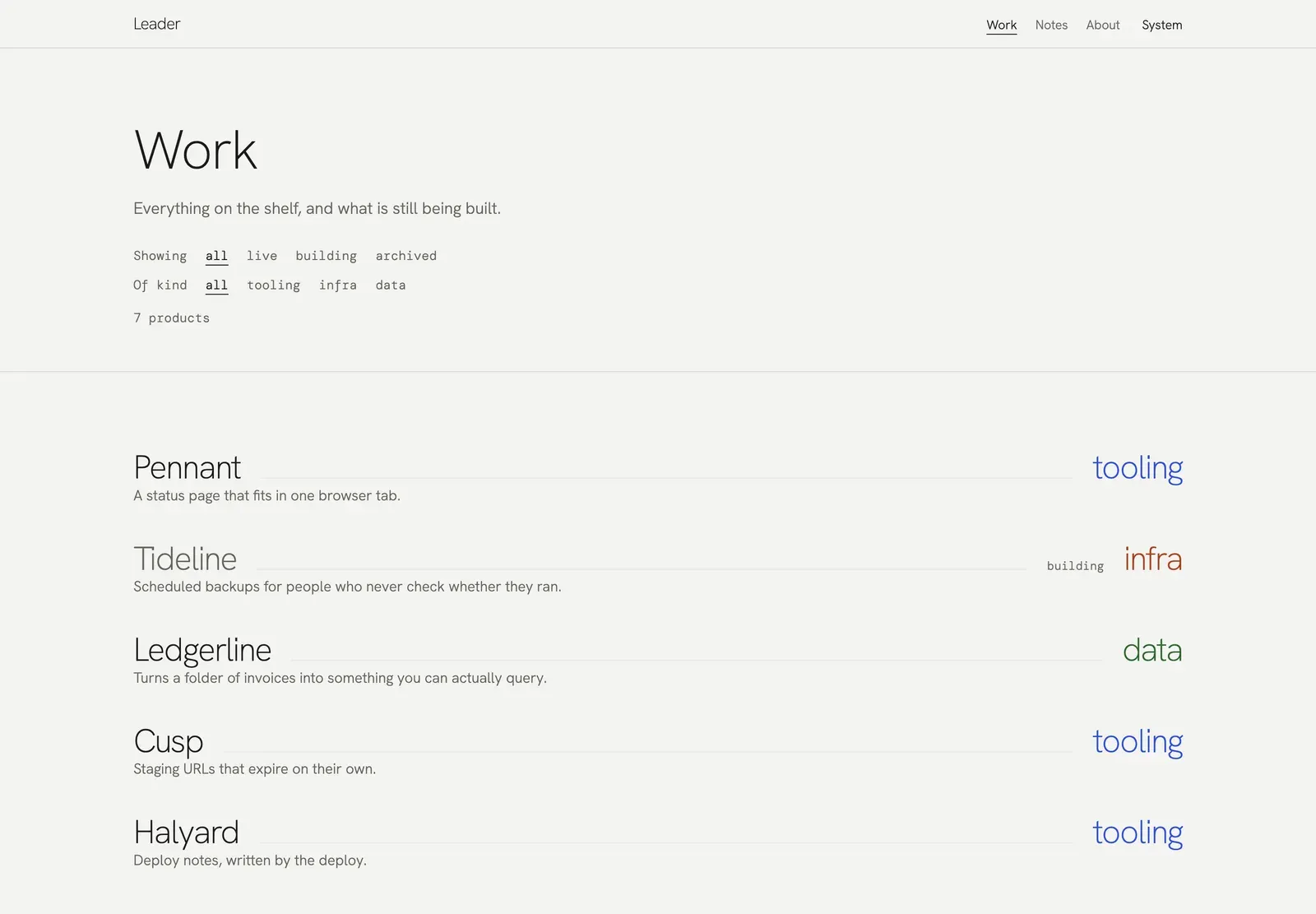The height and width of the screenshot is (914, 1316).
Task: Click the tooling tag on Halyard row
Action: 1138,833
